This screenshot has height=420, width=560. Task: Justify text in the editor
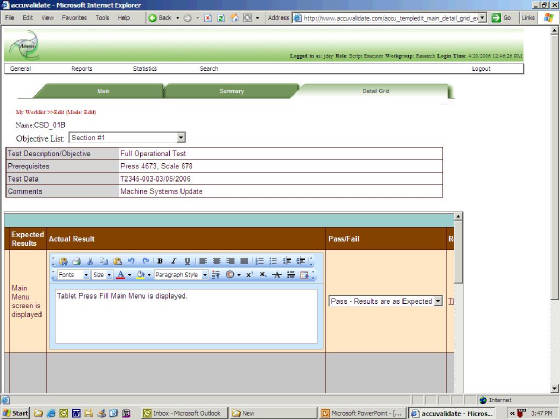coord(244,261)
